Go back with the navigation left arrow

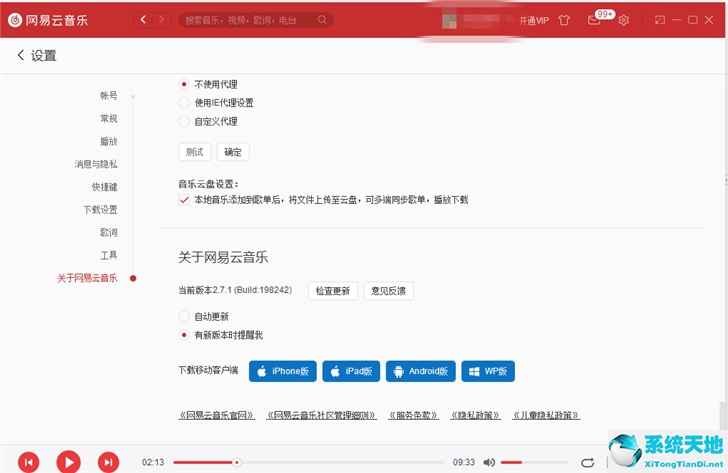point(143,19)
